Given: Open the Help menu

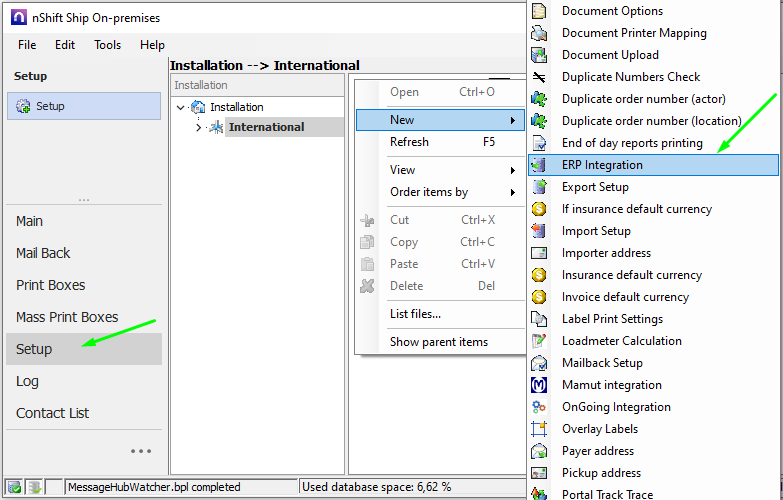Looking at the screenshot, I should point(152,45).
